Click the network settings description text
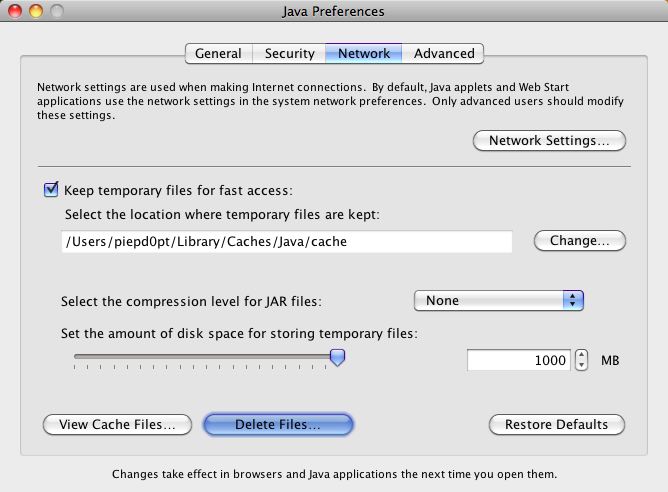Image resolution: width=668 pixels, height=492 pixels. click(x=330, y=101)
